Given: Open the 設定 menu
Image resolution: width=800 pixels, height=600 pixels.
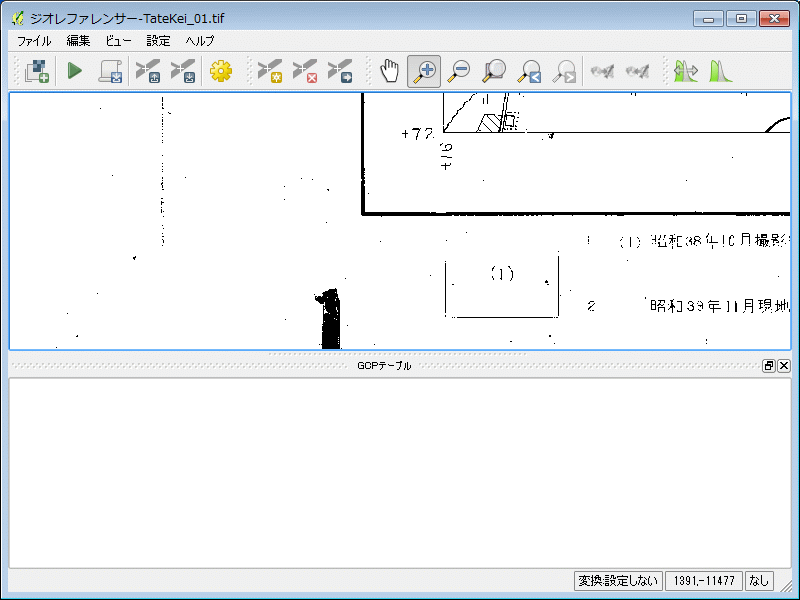Looking at the screenshot, I should [x=158, y=41].
